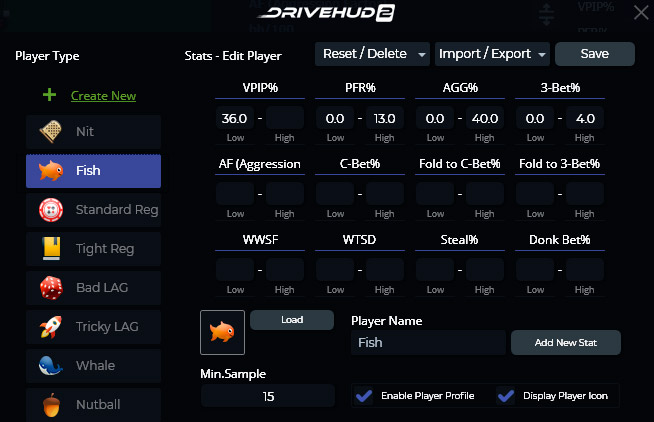Select the Nutball player type
Image resolution: width=654 pixels, height=422 pixels.
[x=93, y=405]
